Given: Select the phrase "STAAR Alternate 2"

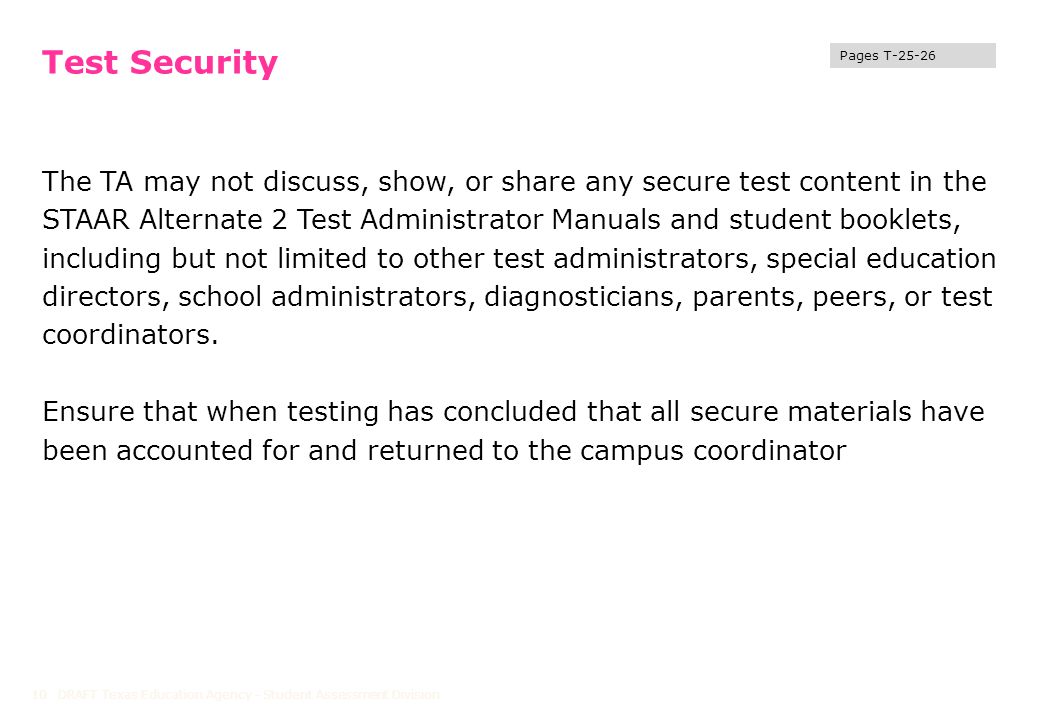Looking at the screenshot, I should pos(164,219).
